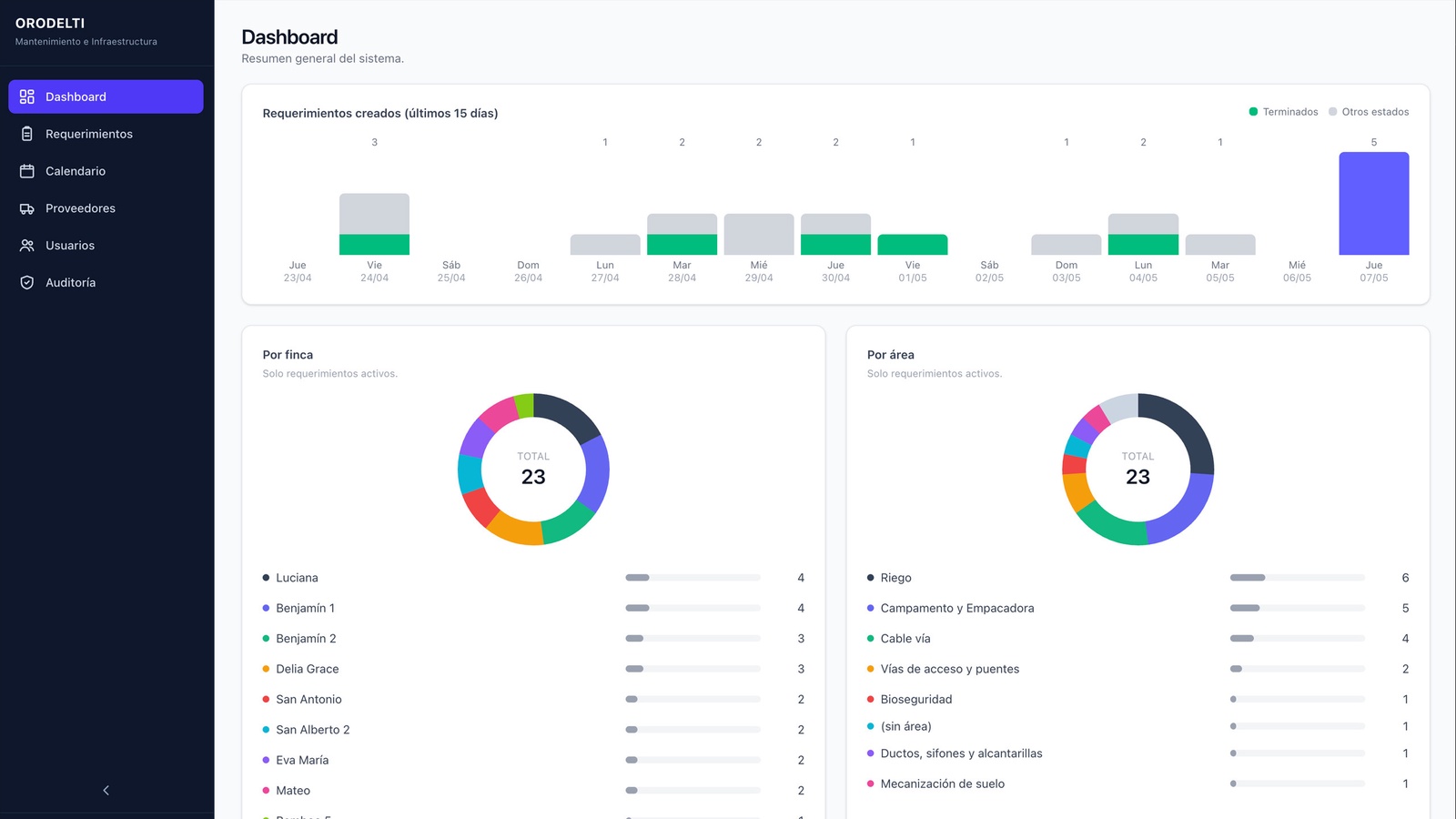Click the purple Jue 07/05 bar
The image size is (1456, 819).
[x=1374, y=203]
